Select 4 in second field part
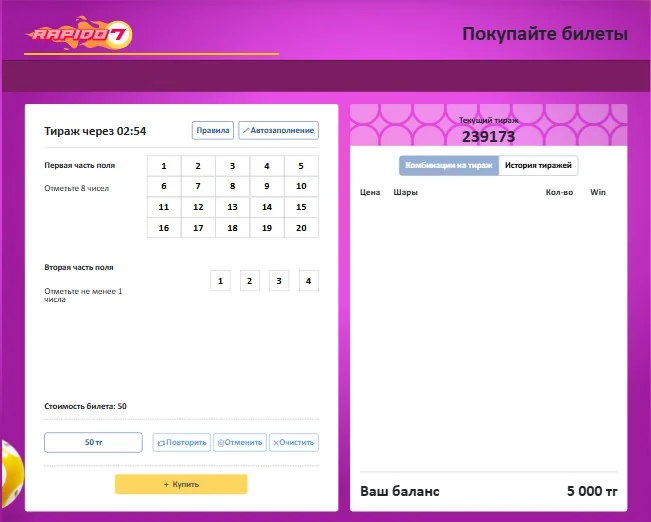Image resolution: width=651 pixels, height=522 pixels. click(x=308, y=281)
